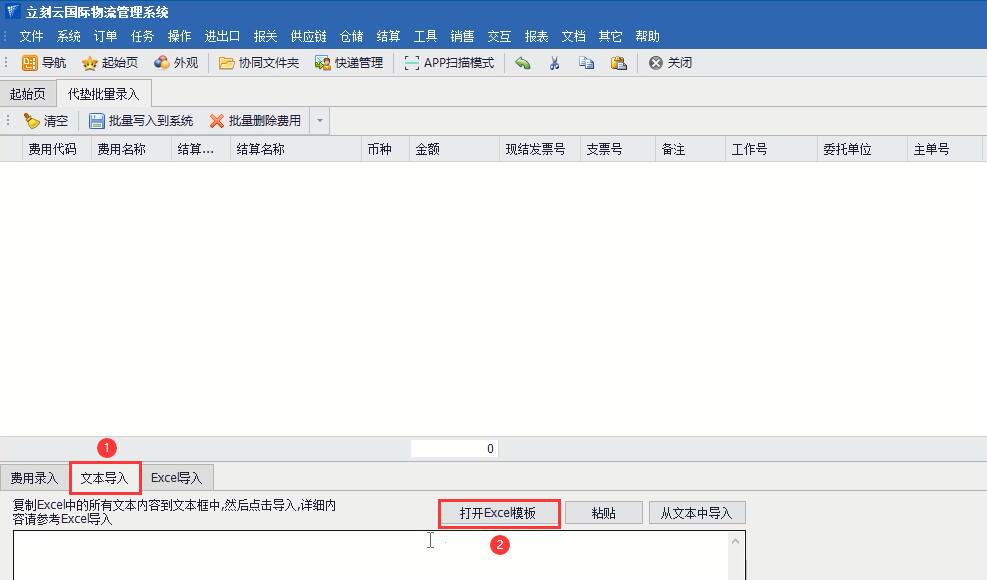The height and width of the screenshot is (580, 987).
Task: Open the 工具 menu
Action: [x=426, y=37]
